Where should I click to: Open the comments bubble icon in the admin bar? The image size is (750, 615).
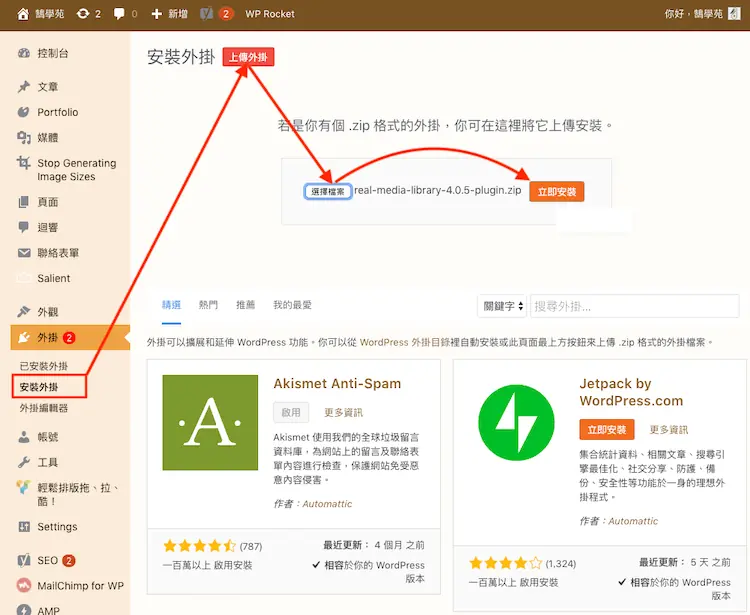point(119,14)
